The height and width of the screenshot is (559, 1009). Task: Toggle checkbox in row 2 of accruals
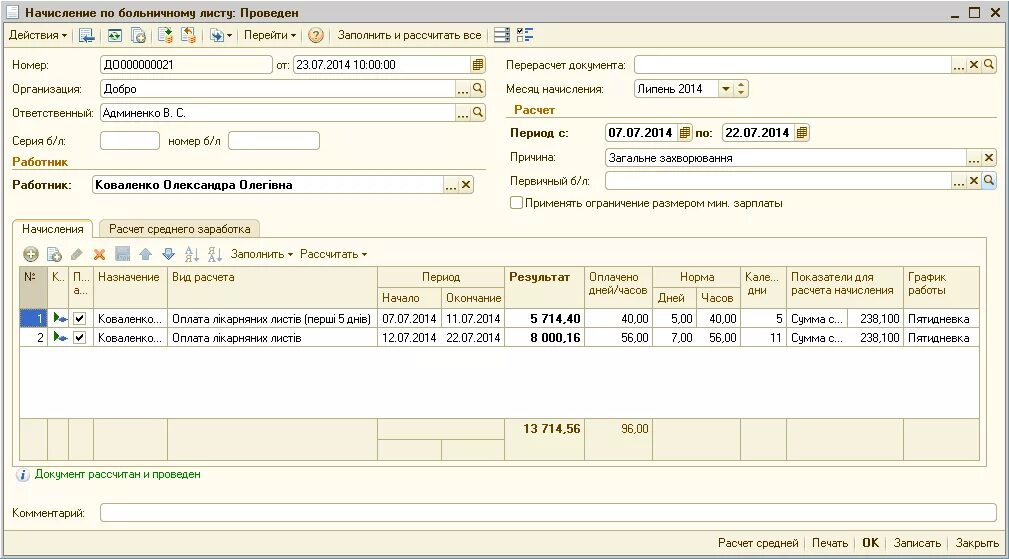tap(79, 337)
